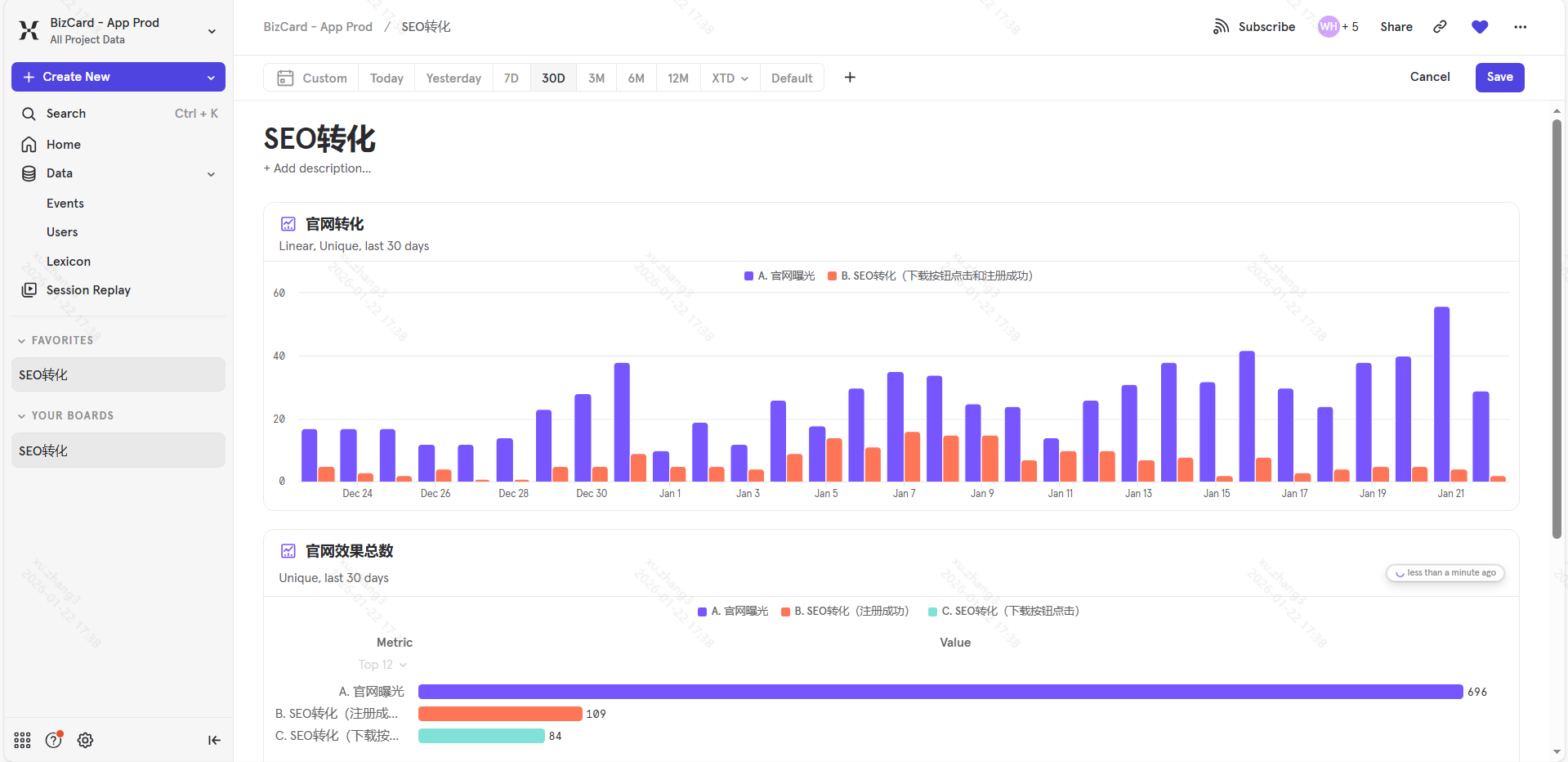
Task: Expand the Top 12 dropdown
Action: pyautogui.click(x=382, y=665)
